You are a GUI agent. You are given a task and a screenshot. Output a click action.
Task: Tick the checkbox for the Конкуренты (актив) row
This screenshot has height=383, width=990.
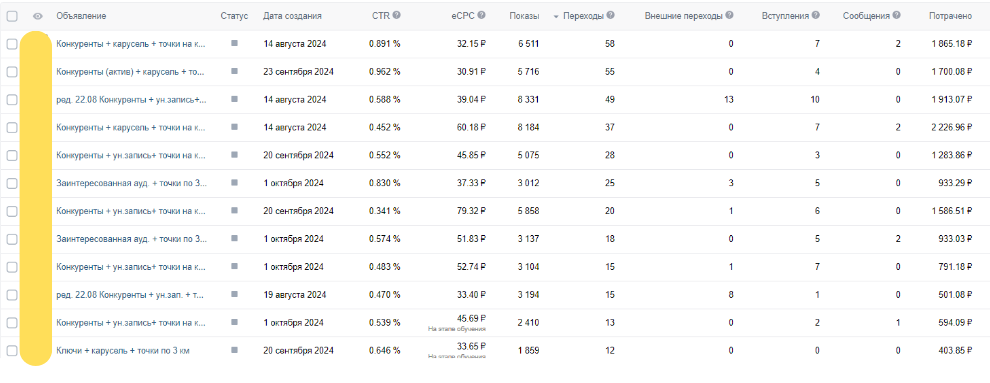tap(12, 72)
